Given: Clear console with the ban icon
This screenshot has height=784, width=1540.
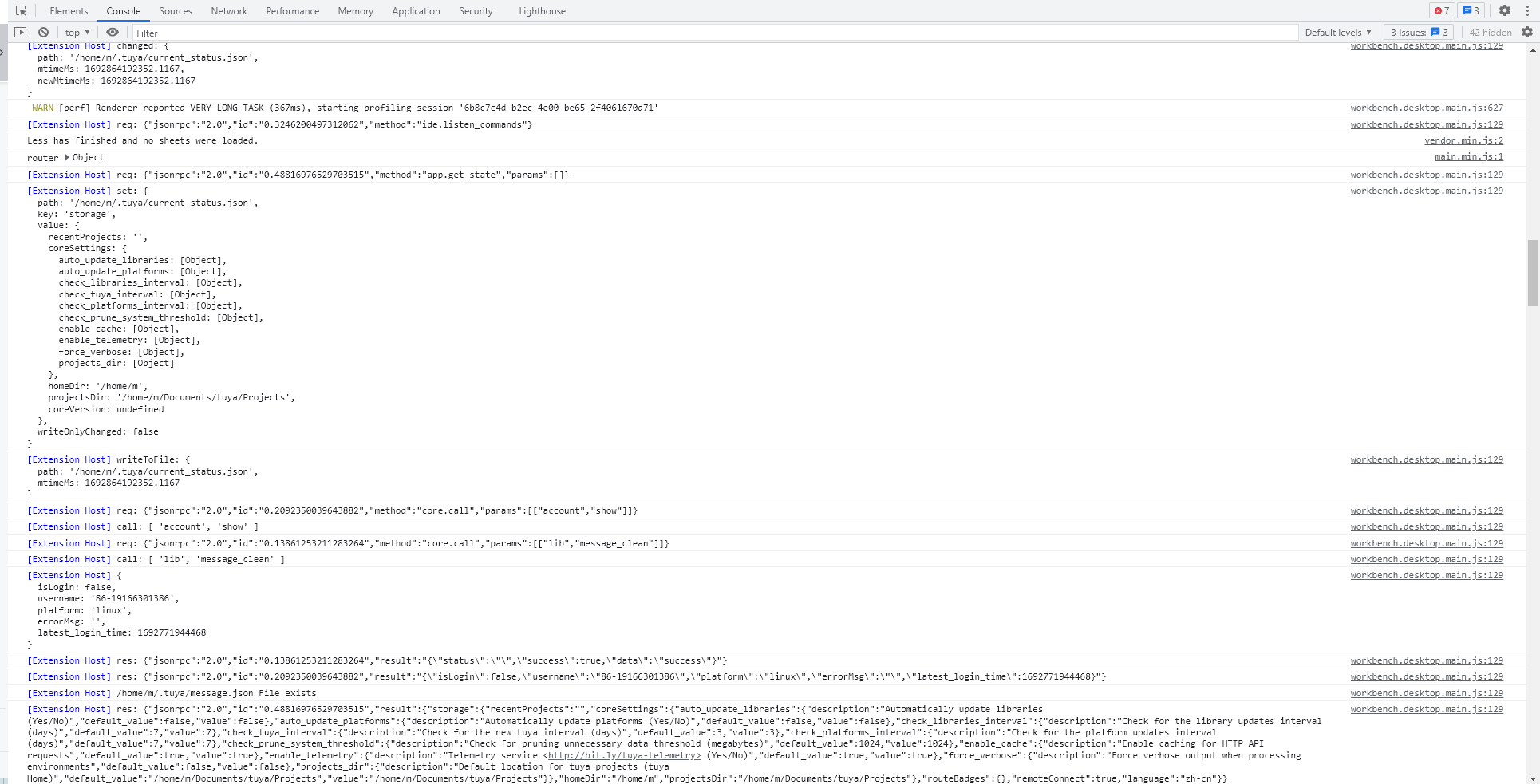Looking at the screenshot, I should [44, 33].
